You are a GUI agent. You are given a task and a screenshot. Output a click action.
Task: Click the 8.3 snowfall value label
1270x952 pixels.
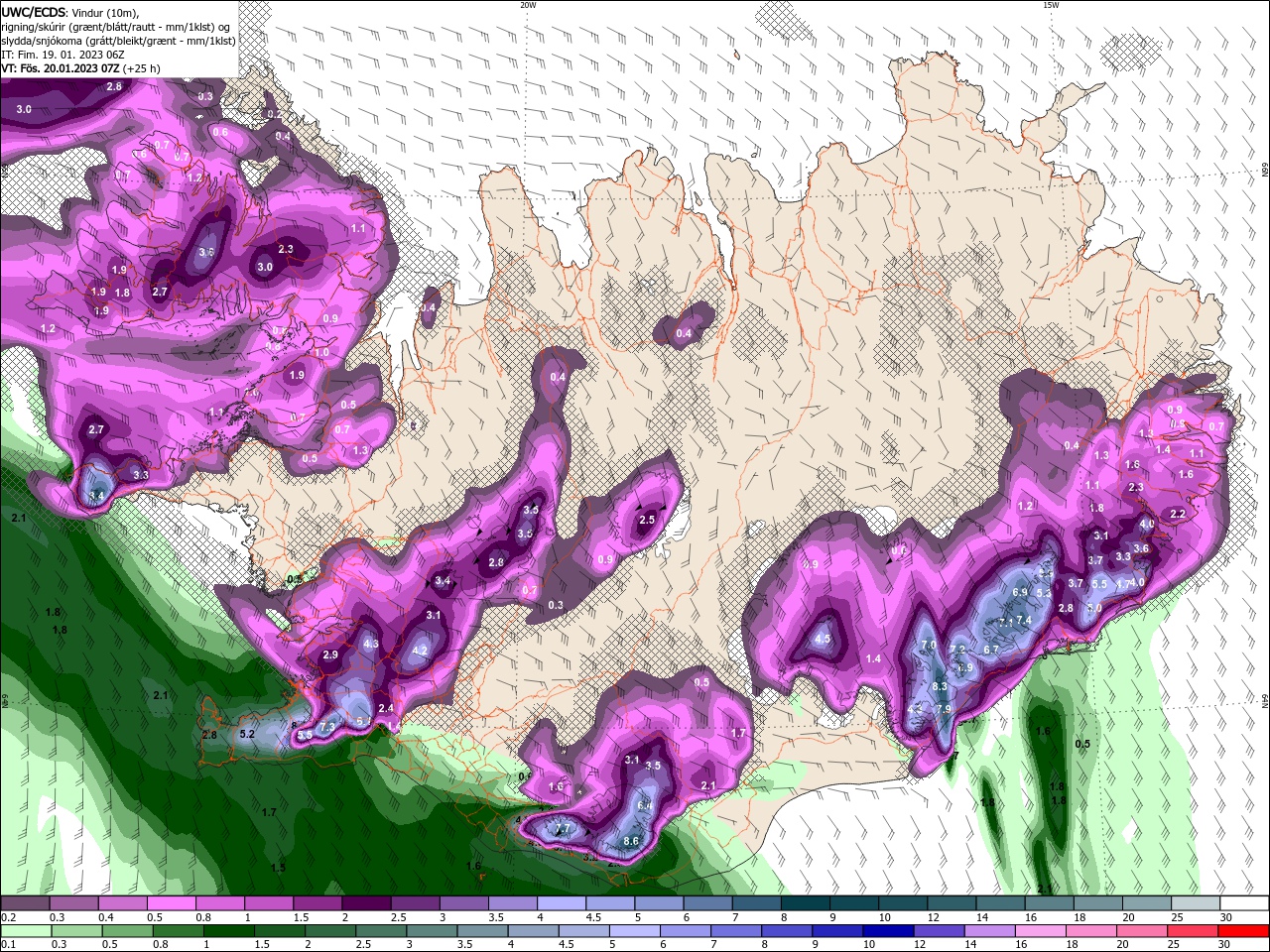(x=941, y=686)
